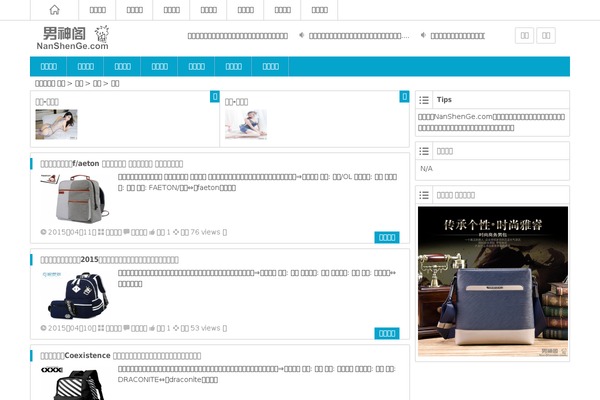Image resolution: width=600 pixels, height=400 pixels.
Task: Click the second speaker icon in the announcement ticker
Action: click(423, 35)
